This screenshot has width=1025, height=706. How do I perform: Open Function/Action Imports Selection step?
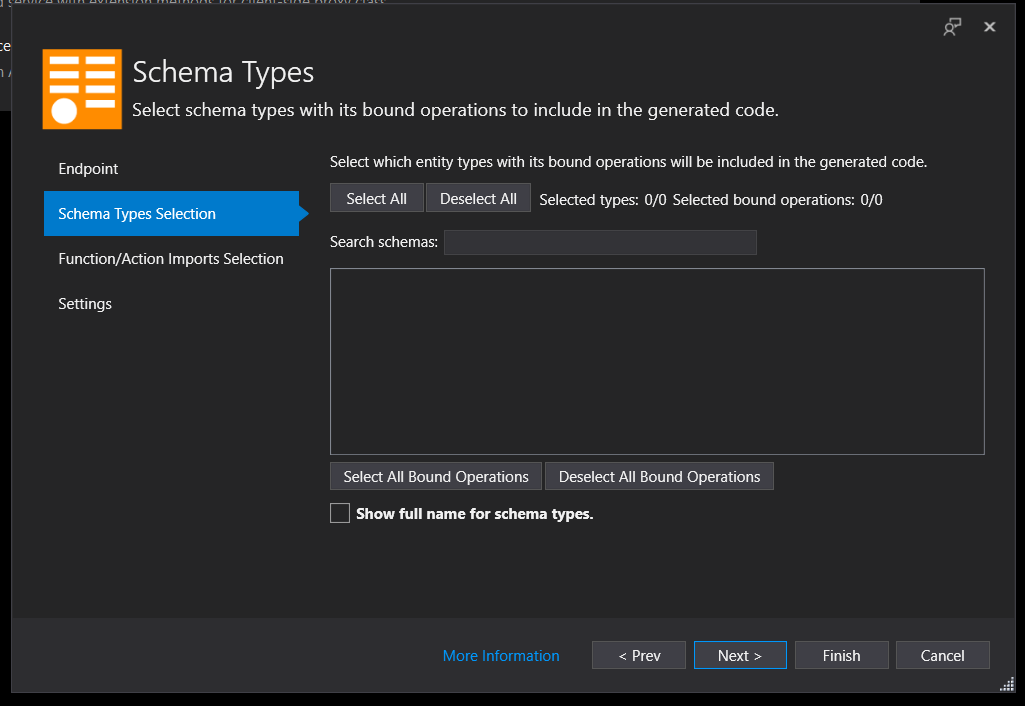point(171,259)
